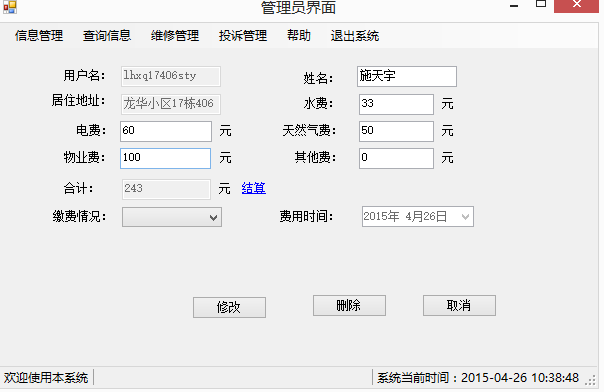Screen dimensions: 604x392
Task: Open the 维修管理 menu
Action: click(x=175, y=36)
